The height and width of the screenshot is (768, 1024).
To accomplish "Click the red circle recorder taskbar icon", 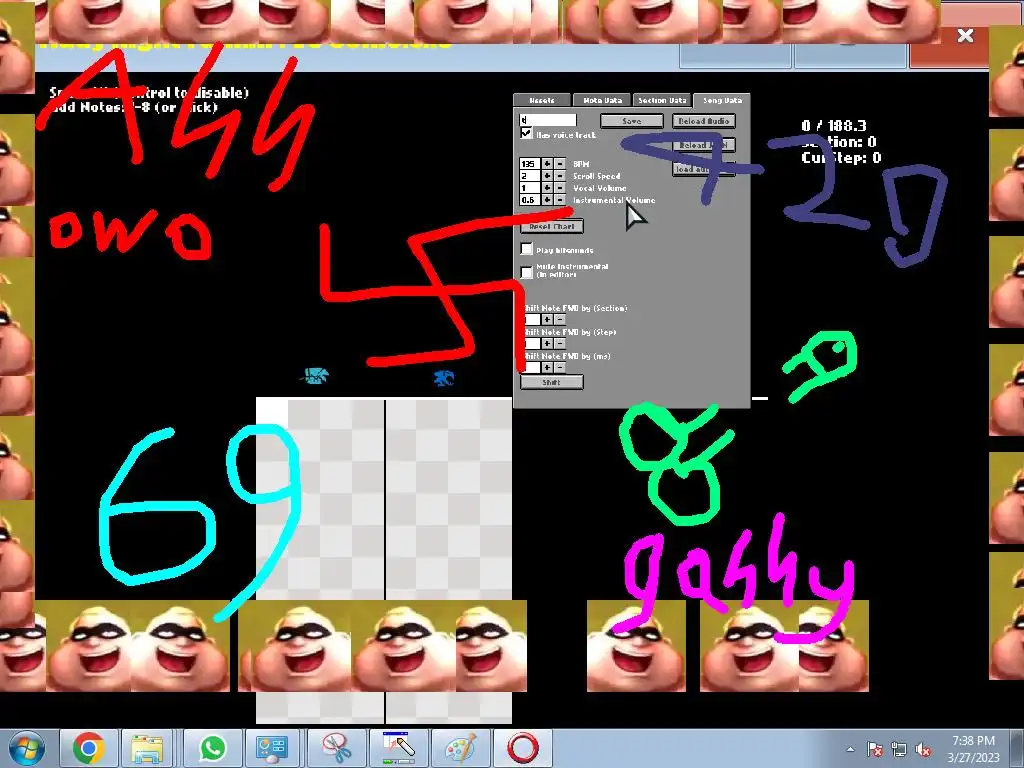I will pyautogui.click(x=522, y=748).
